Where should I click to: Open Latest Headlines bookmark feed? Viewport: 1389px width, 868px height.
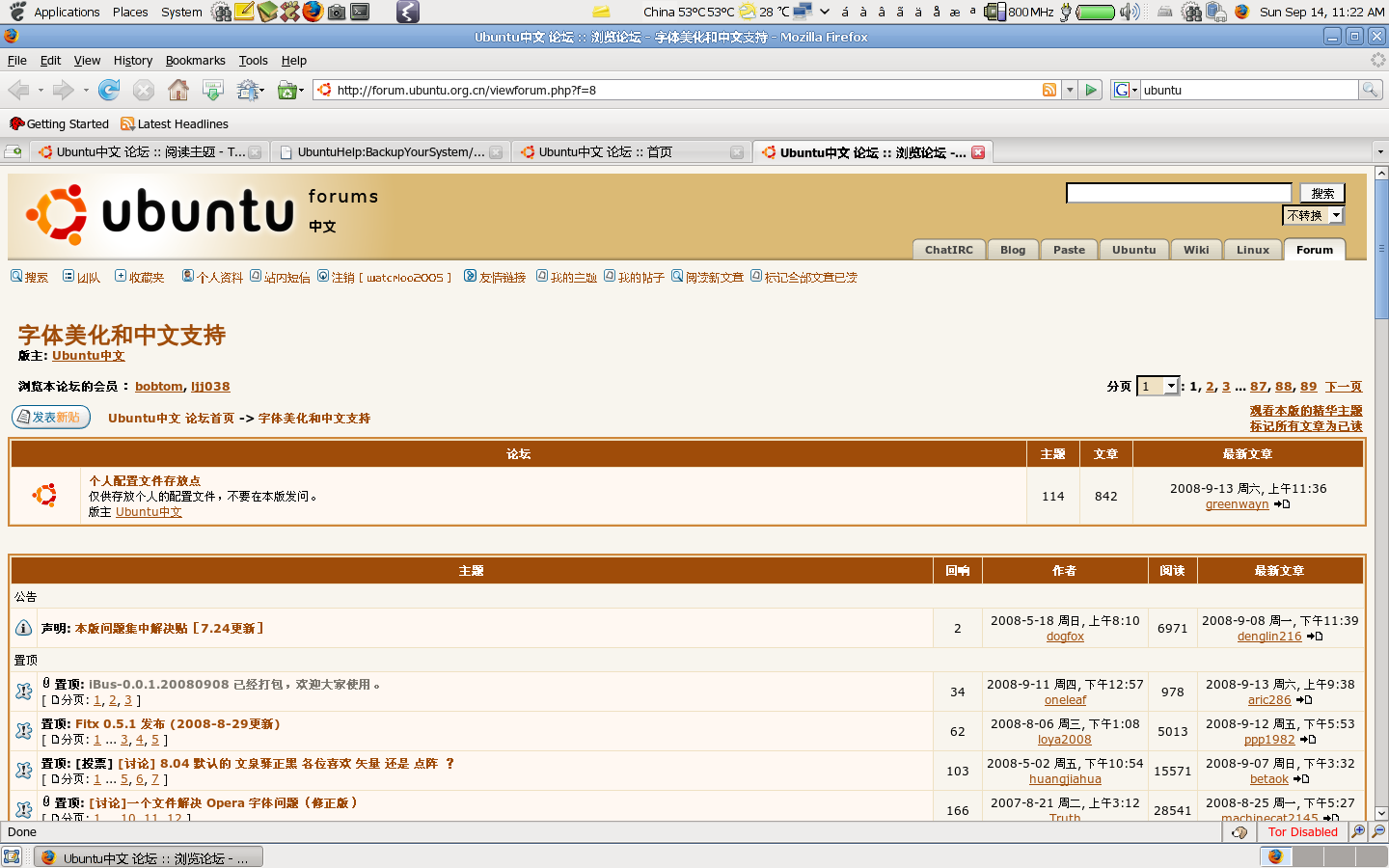[175, 123]
